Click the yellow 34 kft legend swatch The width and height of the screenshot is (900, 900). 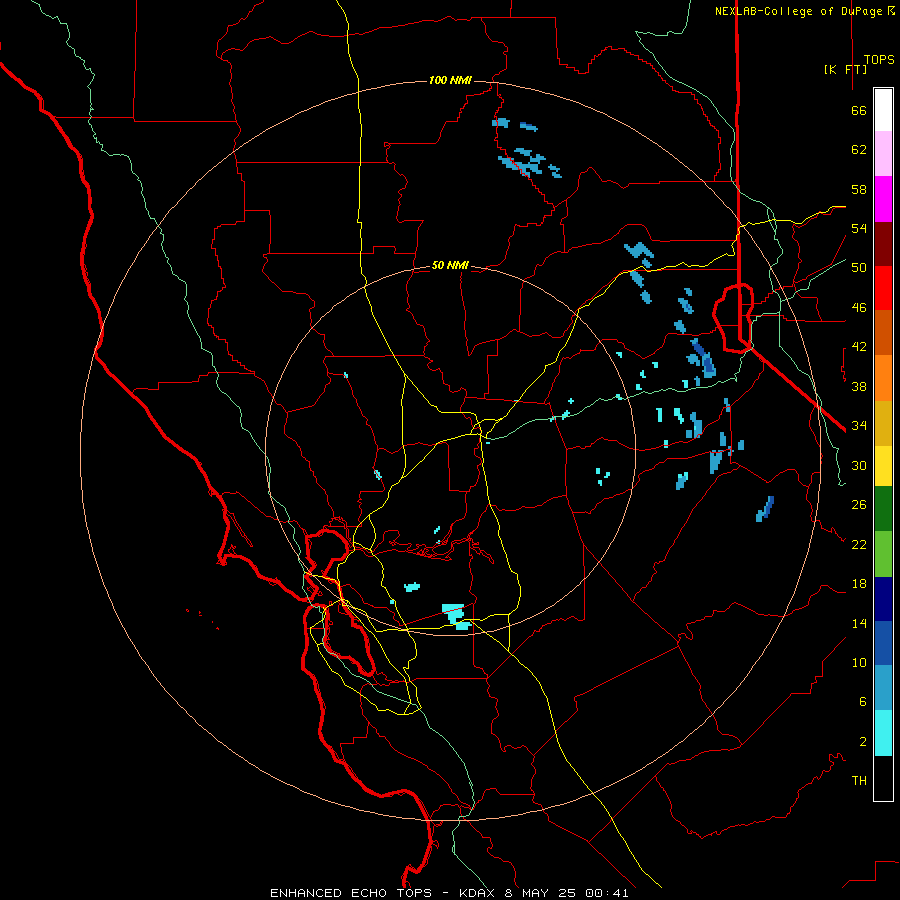click(883, 466)
